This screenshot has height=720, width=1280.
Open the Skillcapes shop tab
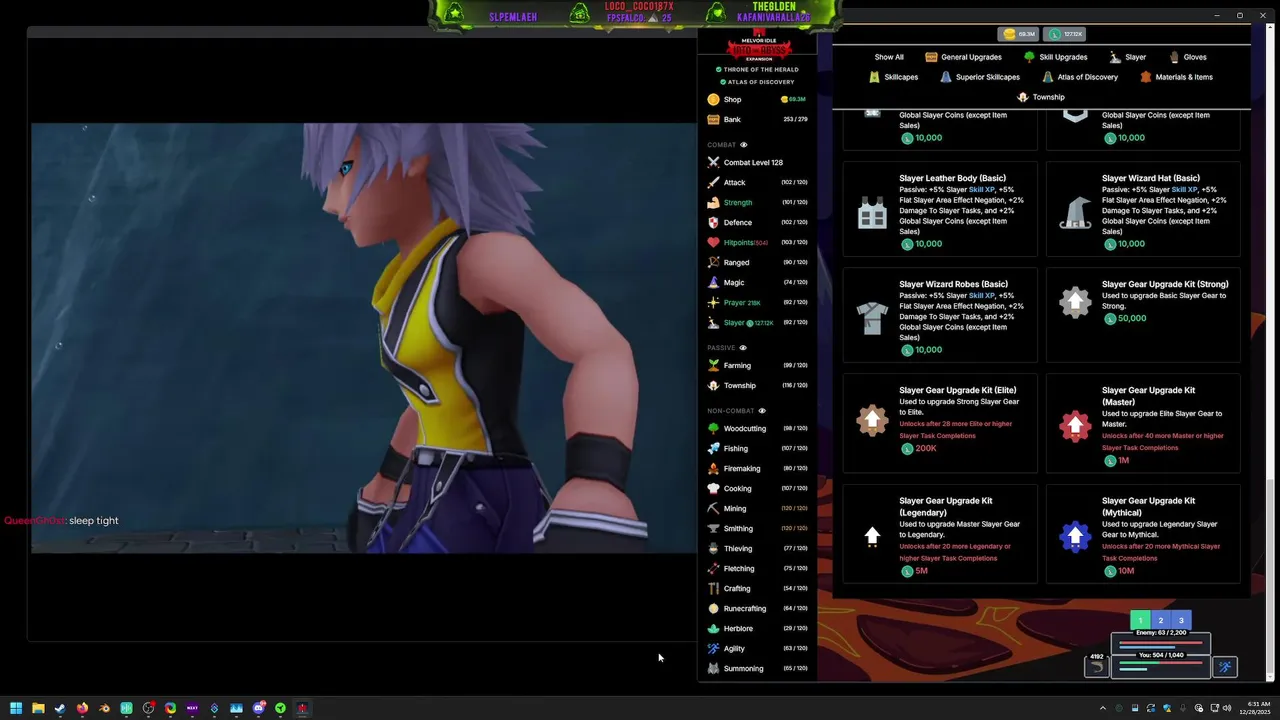pos(893,77)
